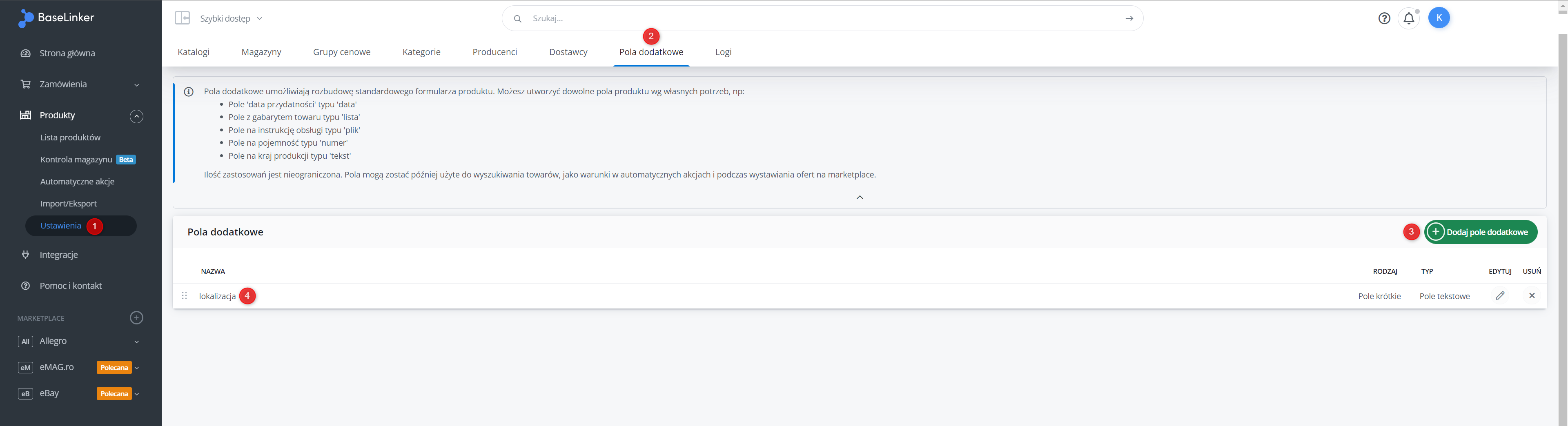Switch to Dostawcy tab
Image resolution: width=1568 pixels, height=426 pixels.
[x=568, y=52]
